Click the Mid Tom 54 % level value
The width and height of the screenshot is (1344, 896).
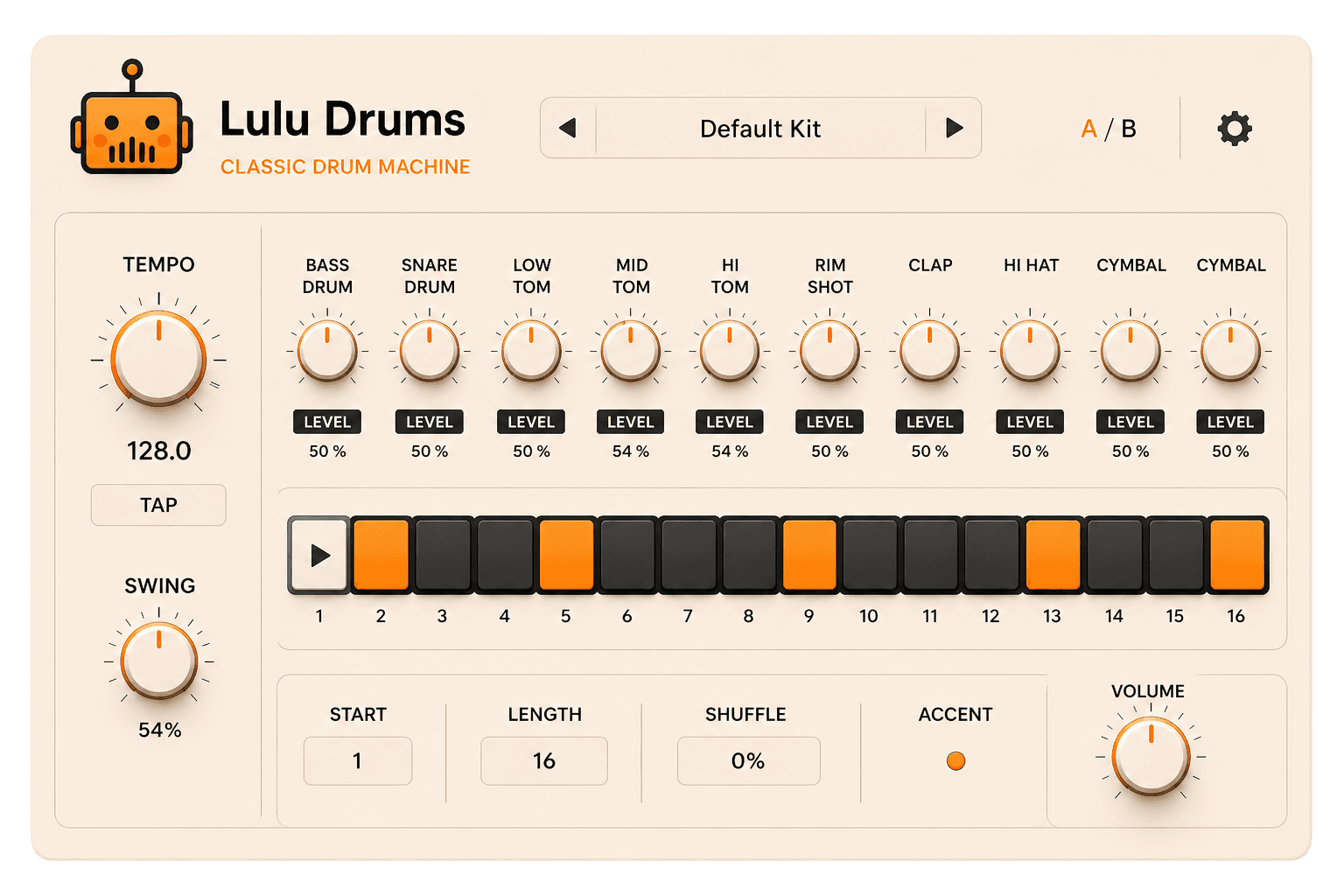tap(630, 451)
